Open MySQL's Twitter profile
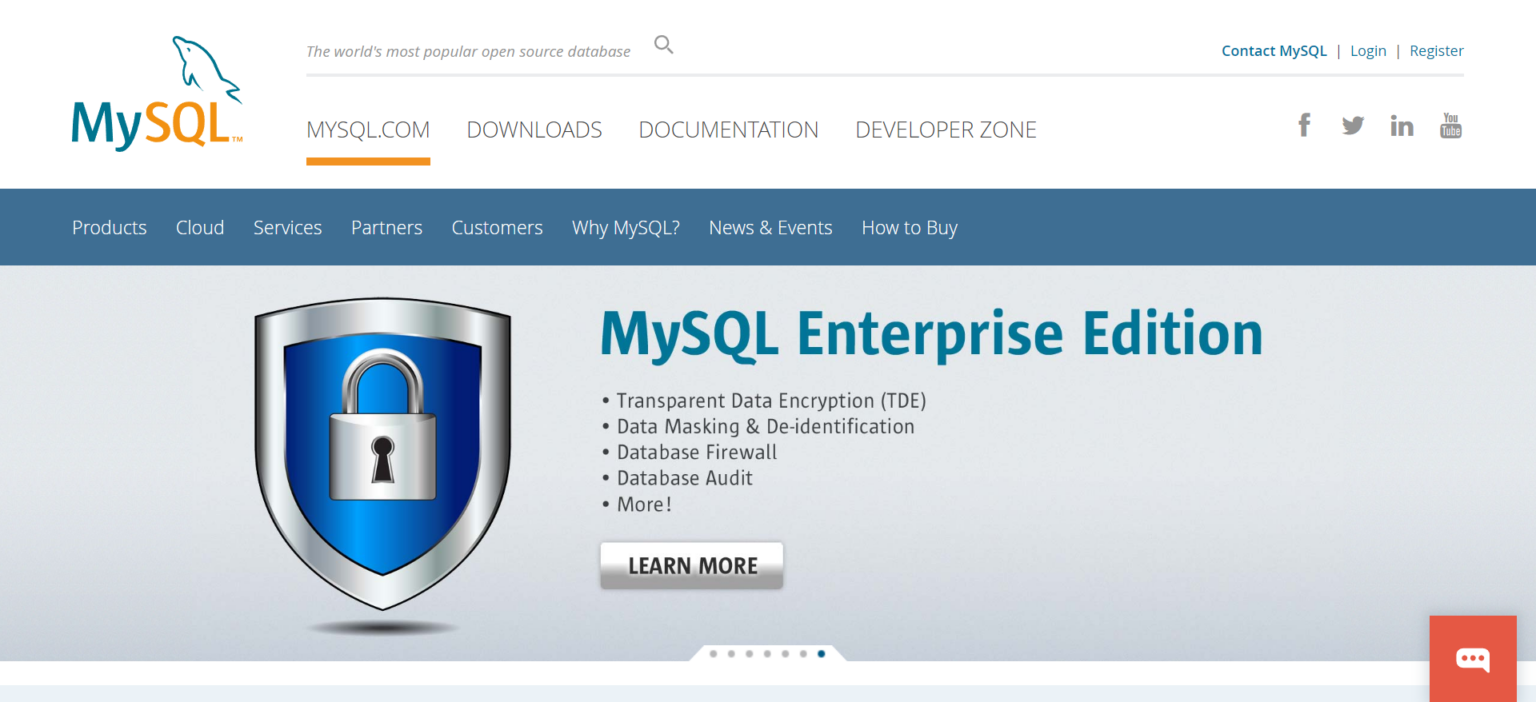The width and height of the screenshot is (1536, 702). point(1352,124)
